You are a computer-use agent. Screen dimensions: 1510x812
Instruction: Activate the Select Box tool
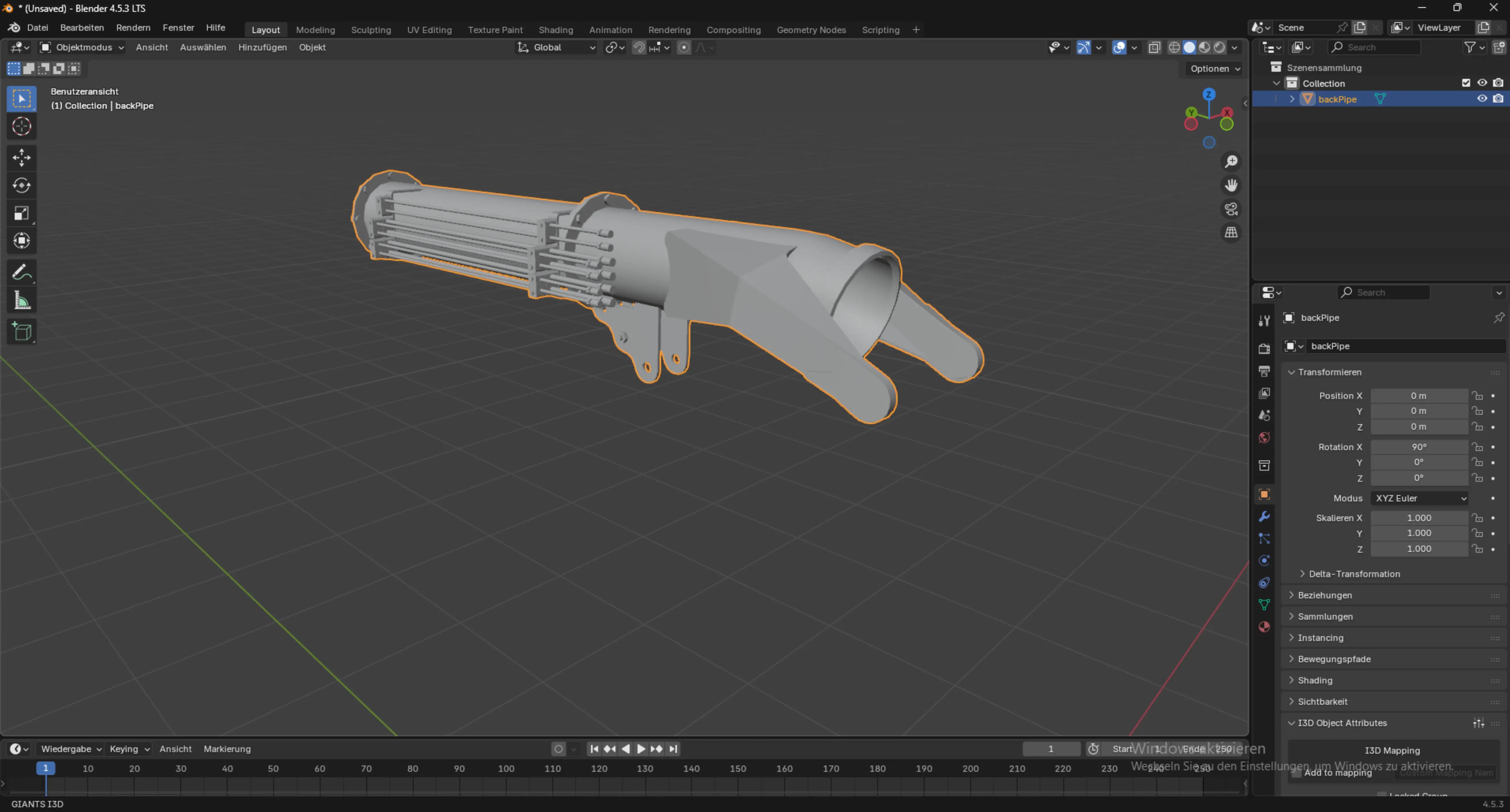pos(22,99)
